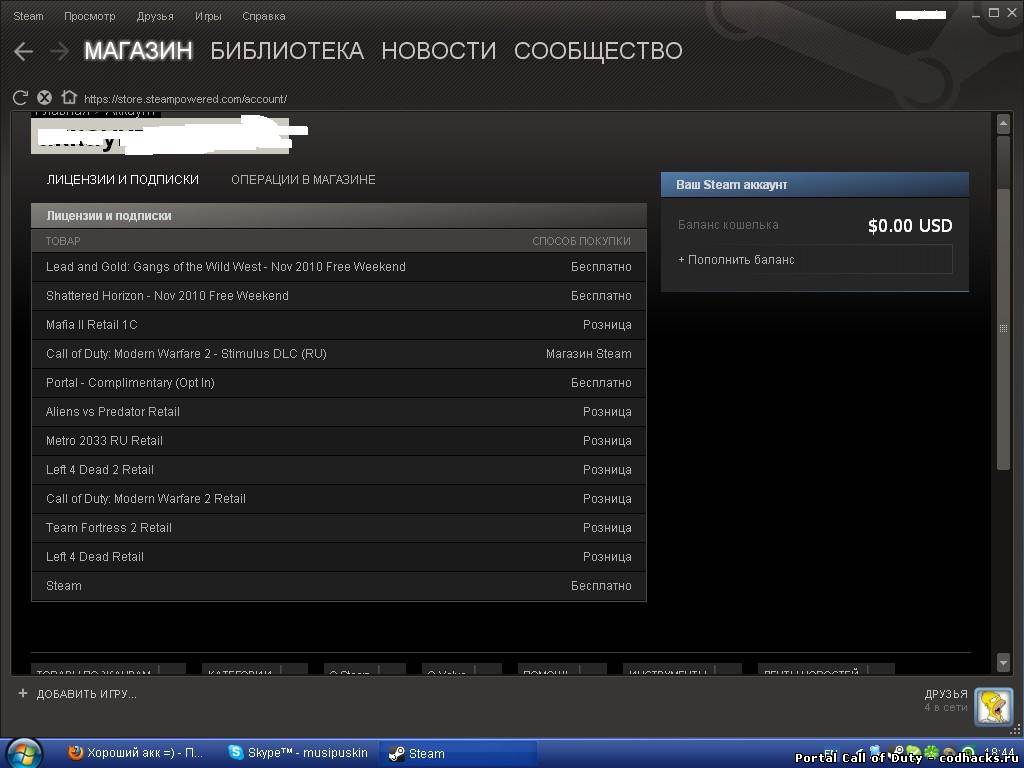Open the Справка menu

(264, 16)
